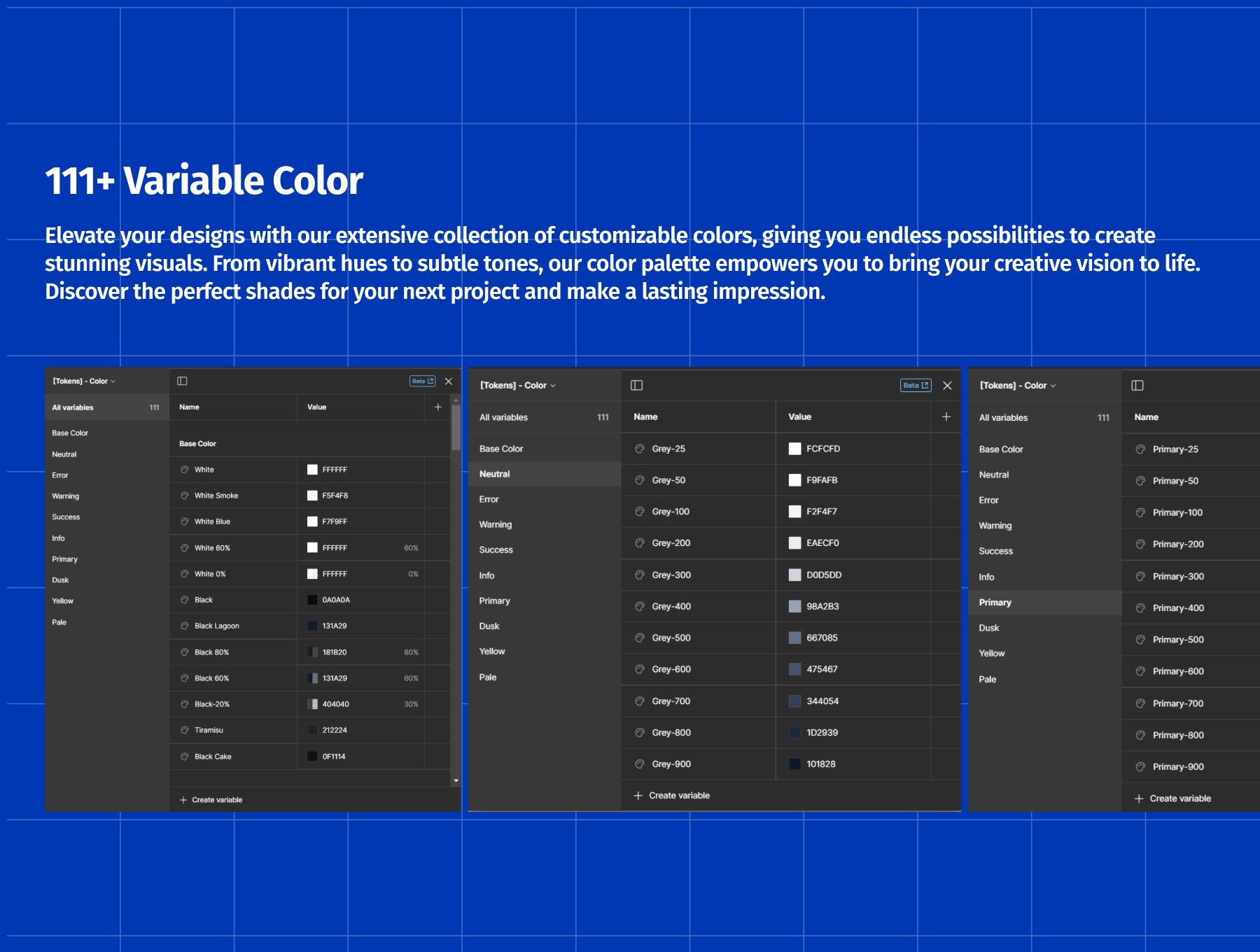The width and height of the screenshot is (1260, 952).
Task: Click Value column header in middle panel
Action: (799, 416)
